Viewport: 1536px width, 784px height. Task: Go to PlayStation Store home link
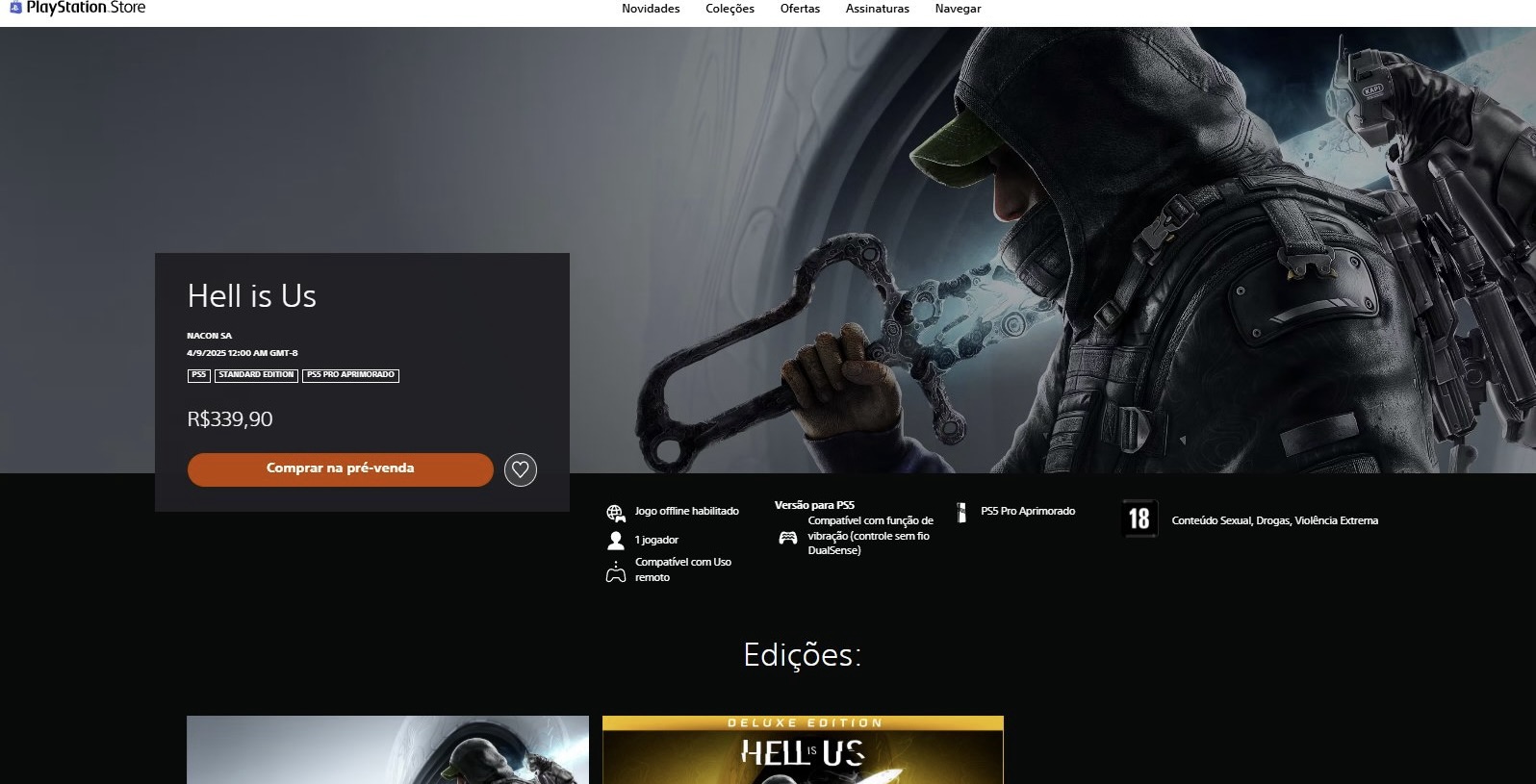(x=77, y=8)
